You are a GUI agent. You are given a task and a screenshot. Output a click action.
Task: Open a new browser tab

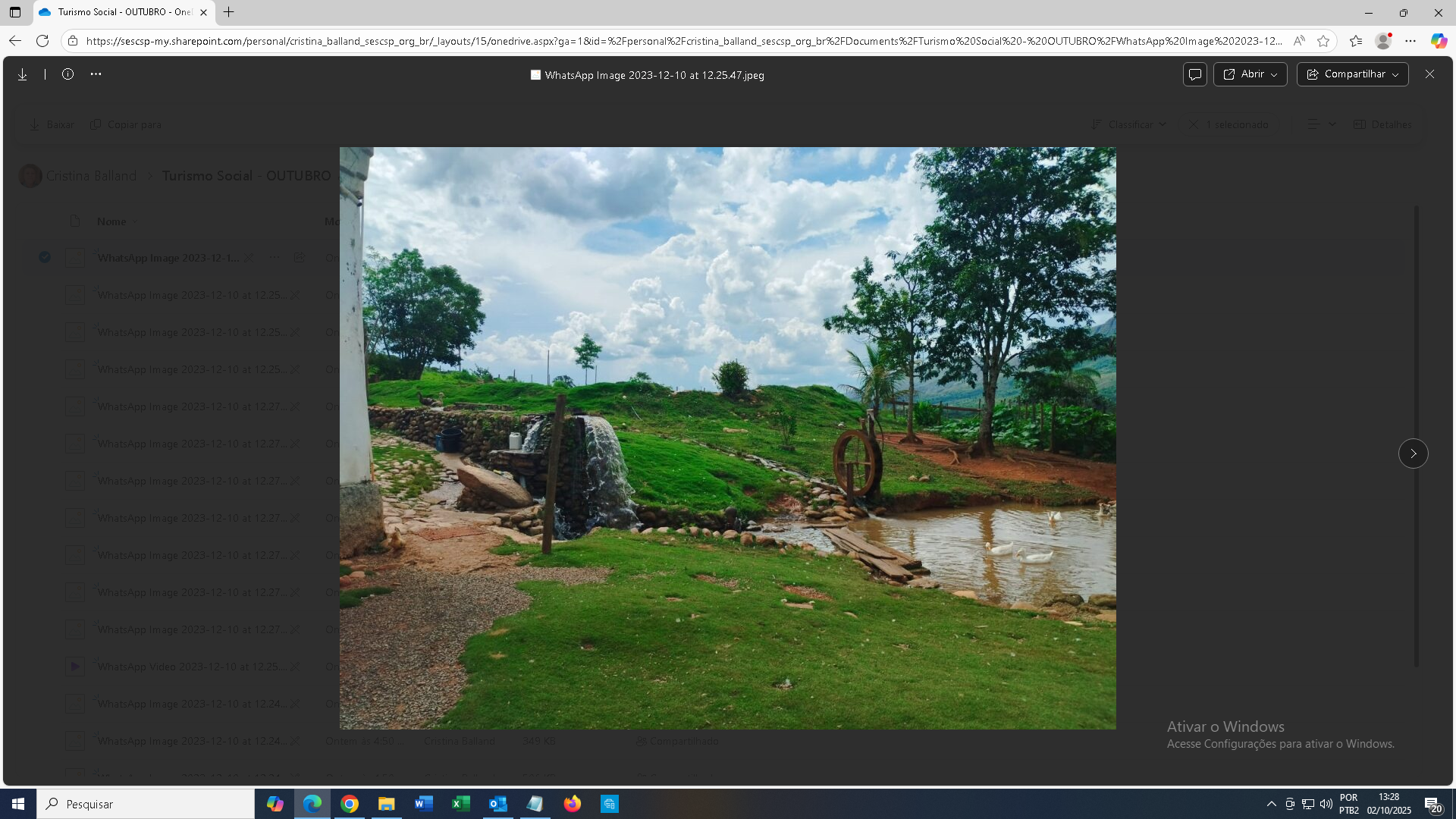coord(228,12)
